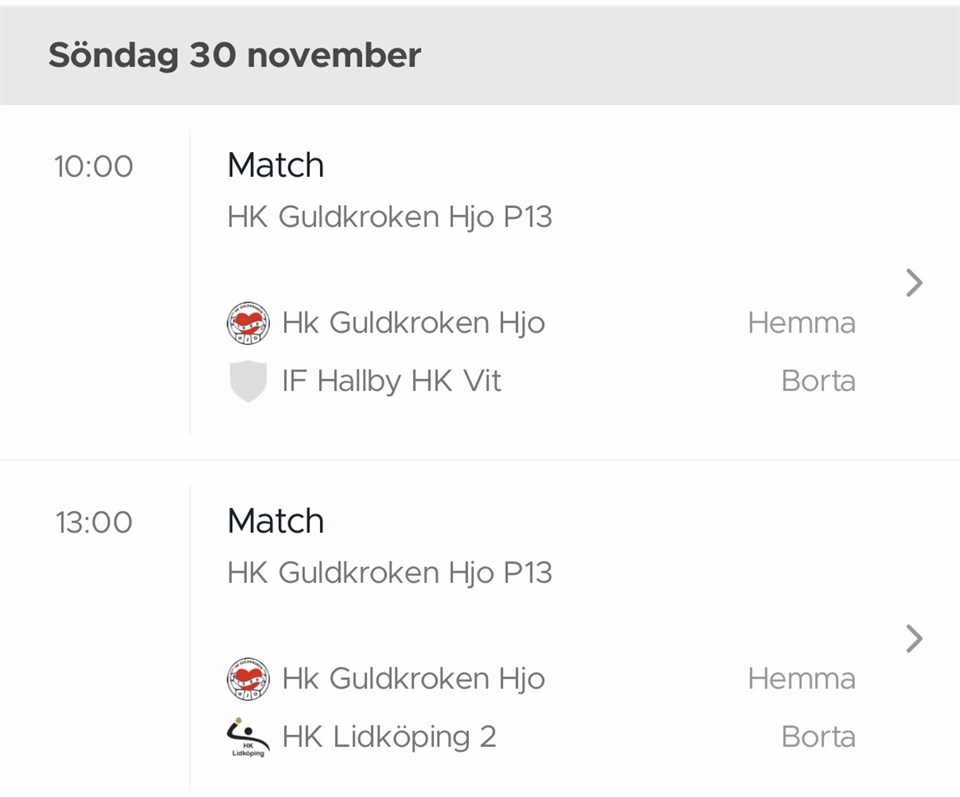This screenshot has width=960, height=797.
Task: Click Hk Guldkroken Hjo home team at 13:00
Action: tap(413, 678)
